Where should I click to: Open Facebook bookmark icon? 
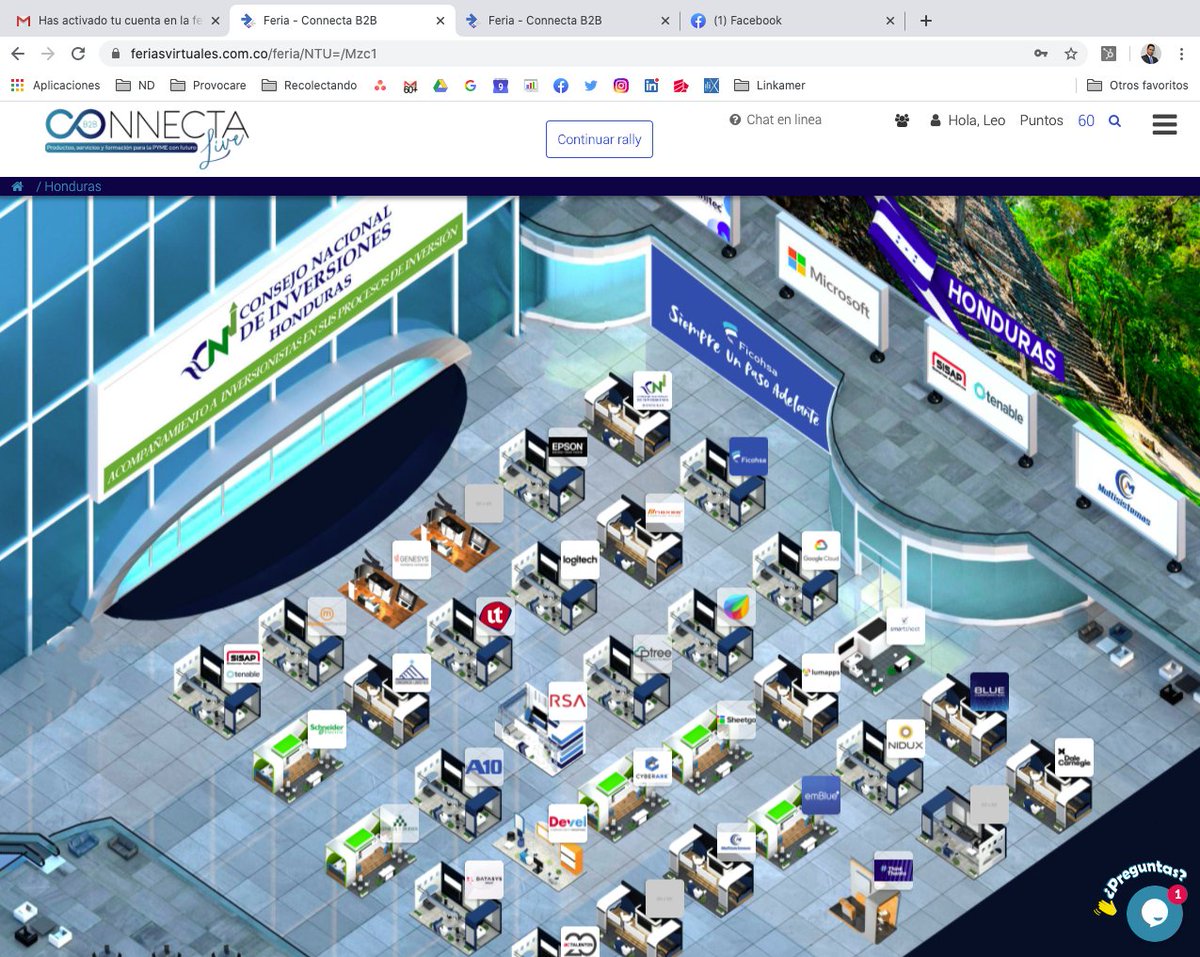pyautogui.click(x=560, y=85)
